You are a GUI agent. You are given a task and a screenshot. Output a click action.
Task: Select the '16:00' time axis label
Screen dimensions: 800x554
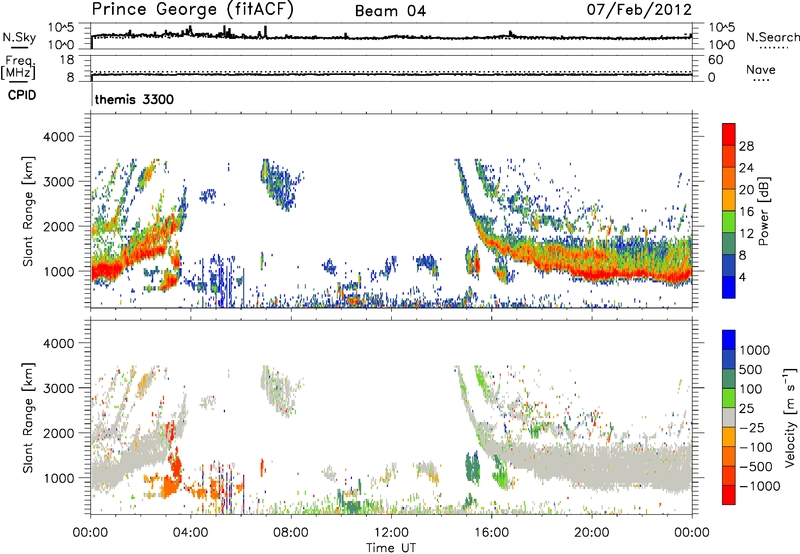[491, 533]
